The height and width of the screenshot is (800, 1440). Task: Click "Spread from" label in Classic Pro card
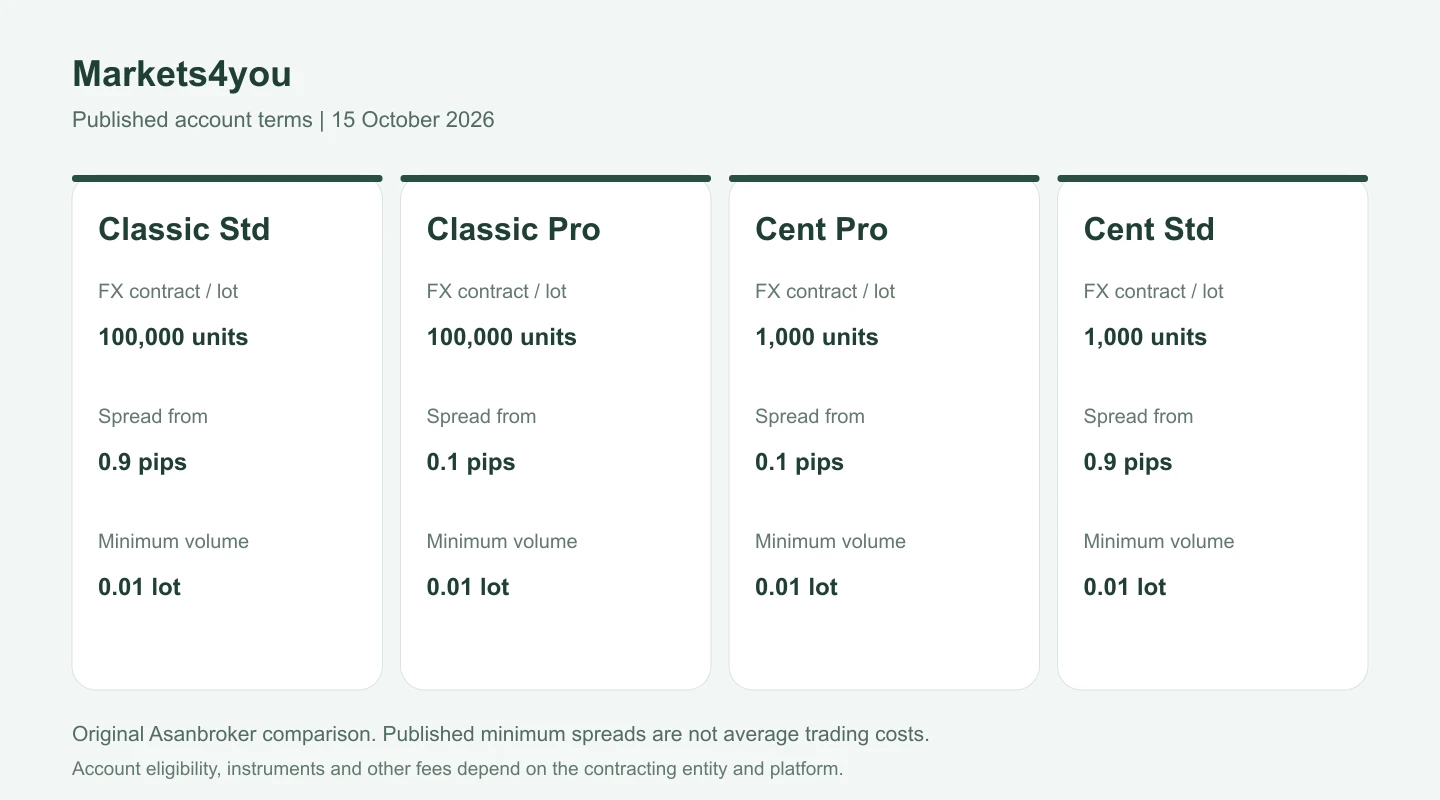(481, 417)
